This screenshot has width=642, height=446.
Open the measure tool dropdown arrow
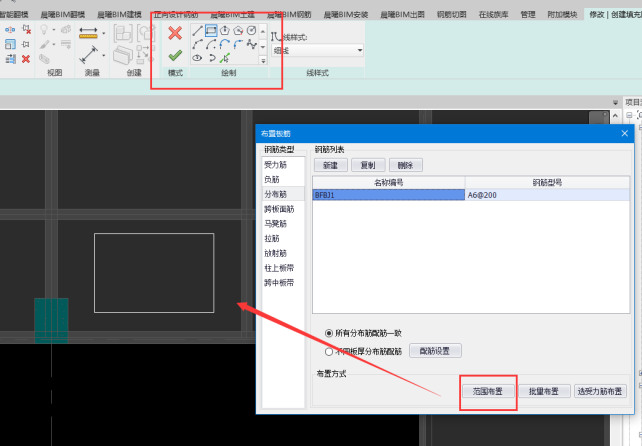pyautogui.click(x=104, y=33)
